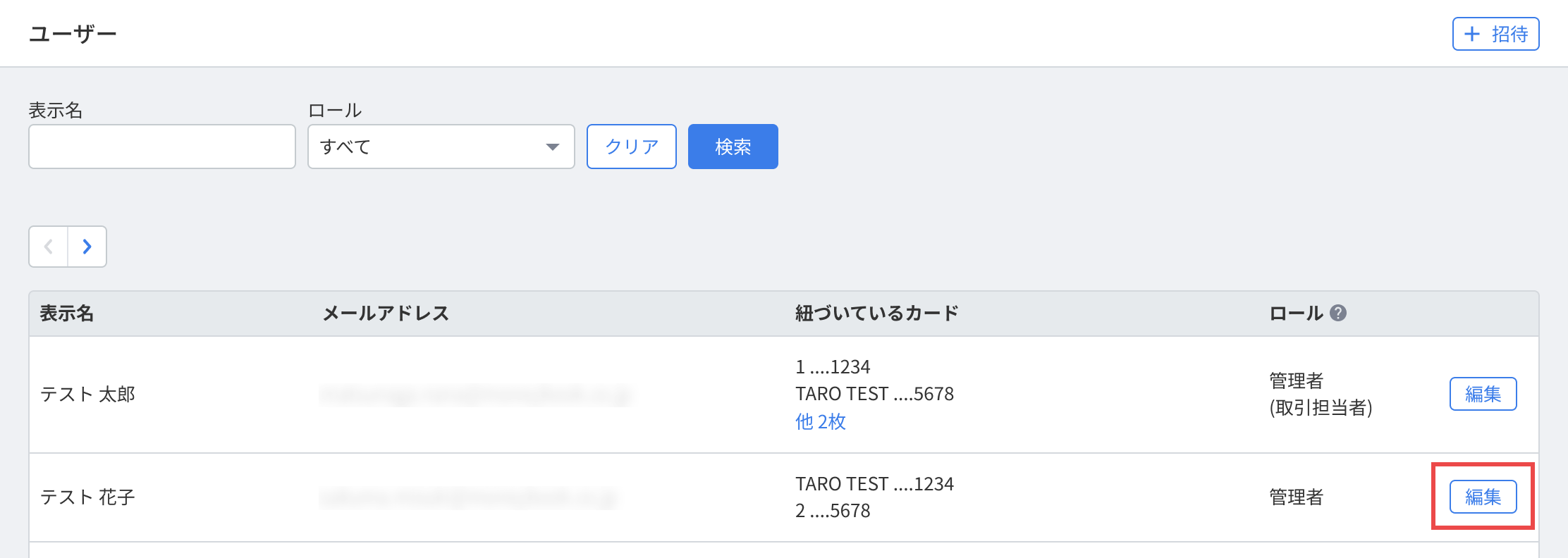
Task: Click the 表示名 table column header
Action: pyautogui.click(x=67, y=314)
